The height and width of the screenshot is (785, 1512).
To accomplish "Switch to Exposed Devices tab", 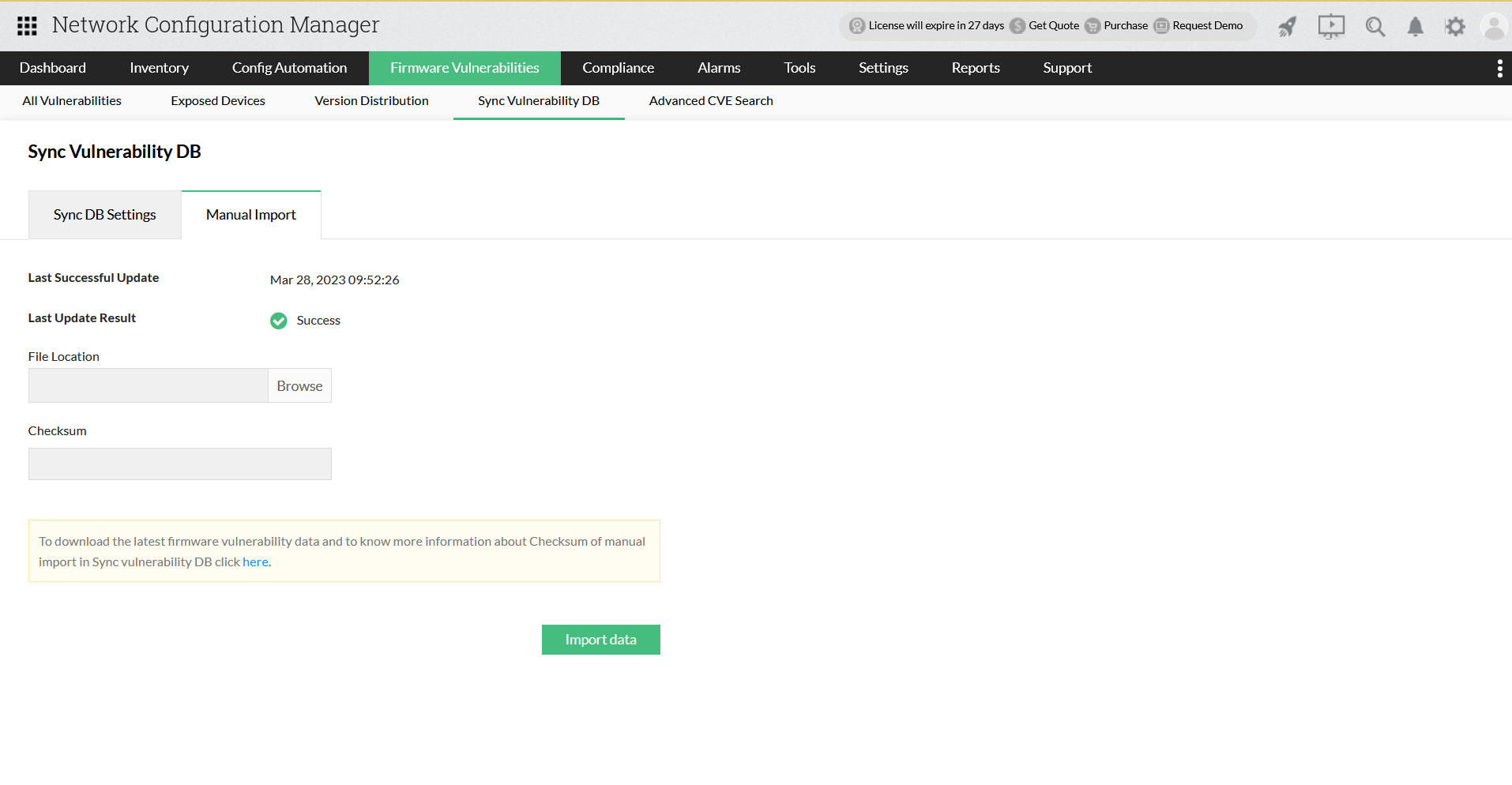I will [218, 101].
